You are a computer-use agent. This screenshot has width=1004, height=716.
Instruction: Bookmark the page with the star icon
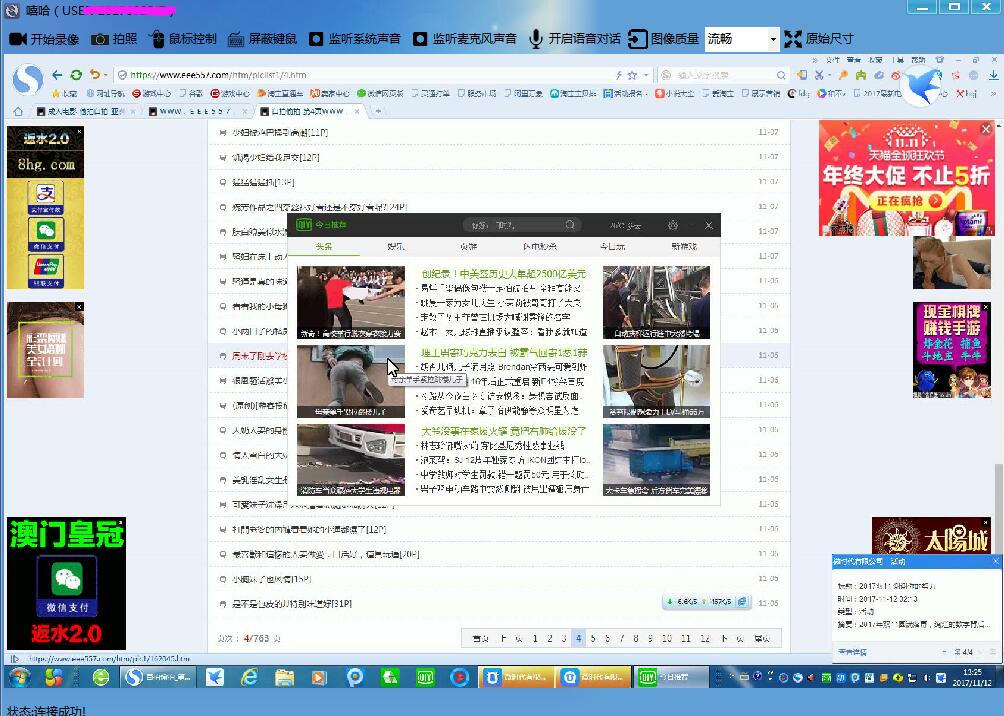pyautogui.click(x=633, y=75)
